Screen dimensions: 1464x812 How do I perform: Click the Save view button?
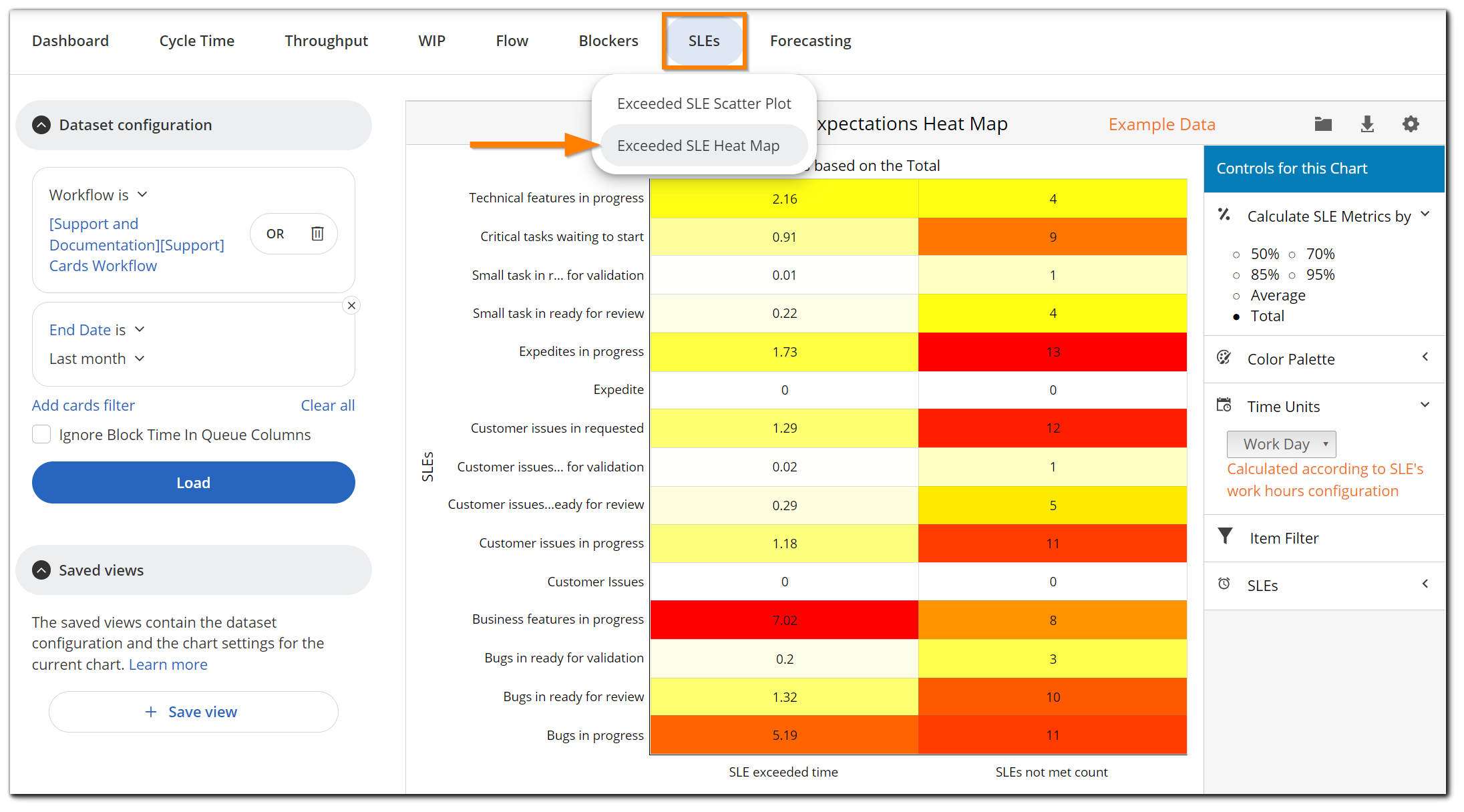(194, 712)
